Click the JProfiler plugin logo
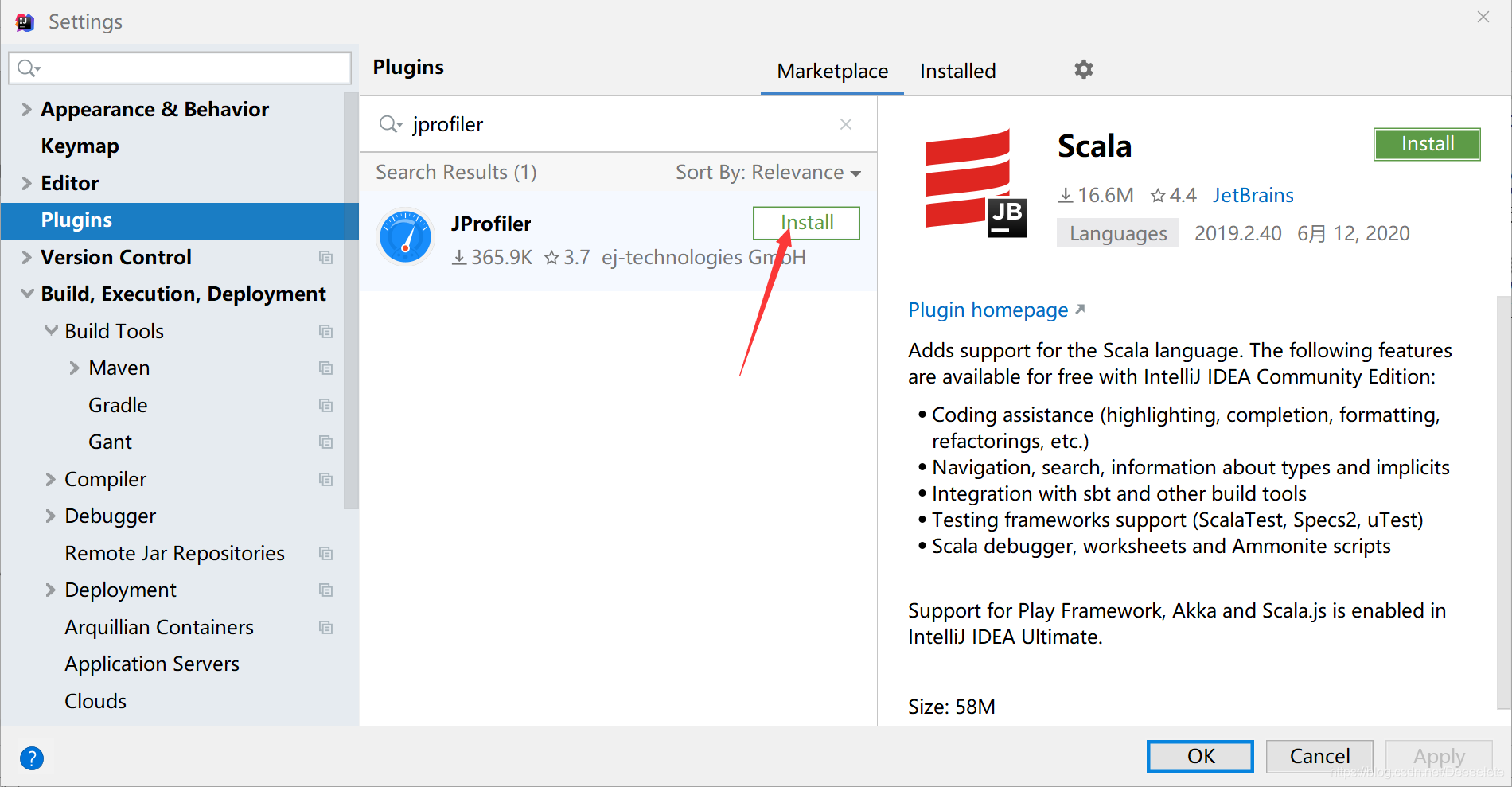 pos(405,237)
